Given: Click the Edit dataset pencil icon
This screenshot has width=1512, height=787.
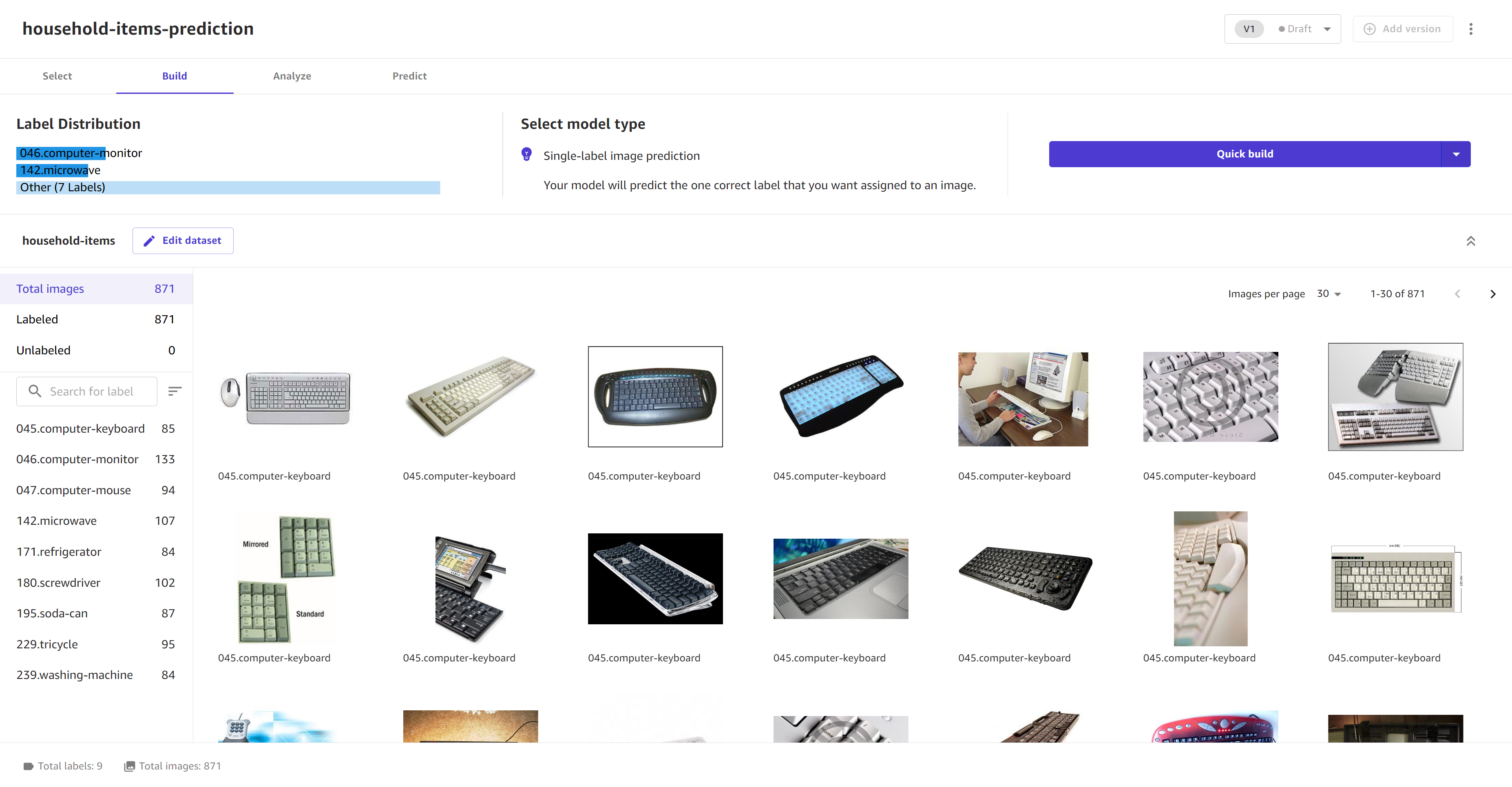Looking at the screenshot, I should (149, 240).
